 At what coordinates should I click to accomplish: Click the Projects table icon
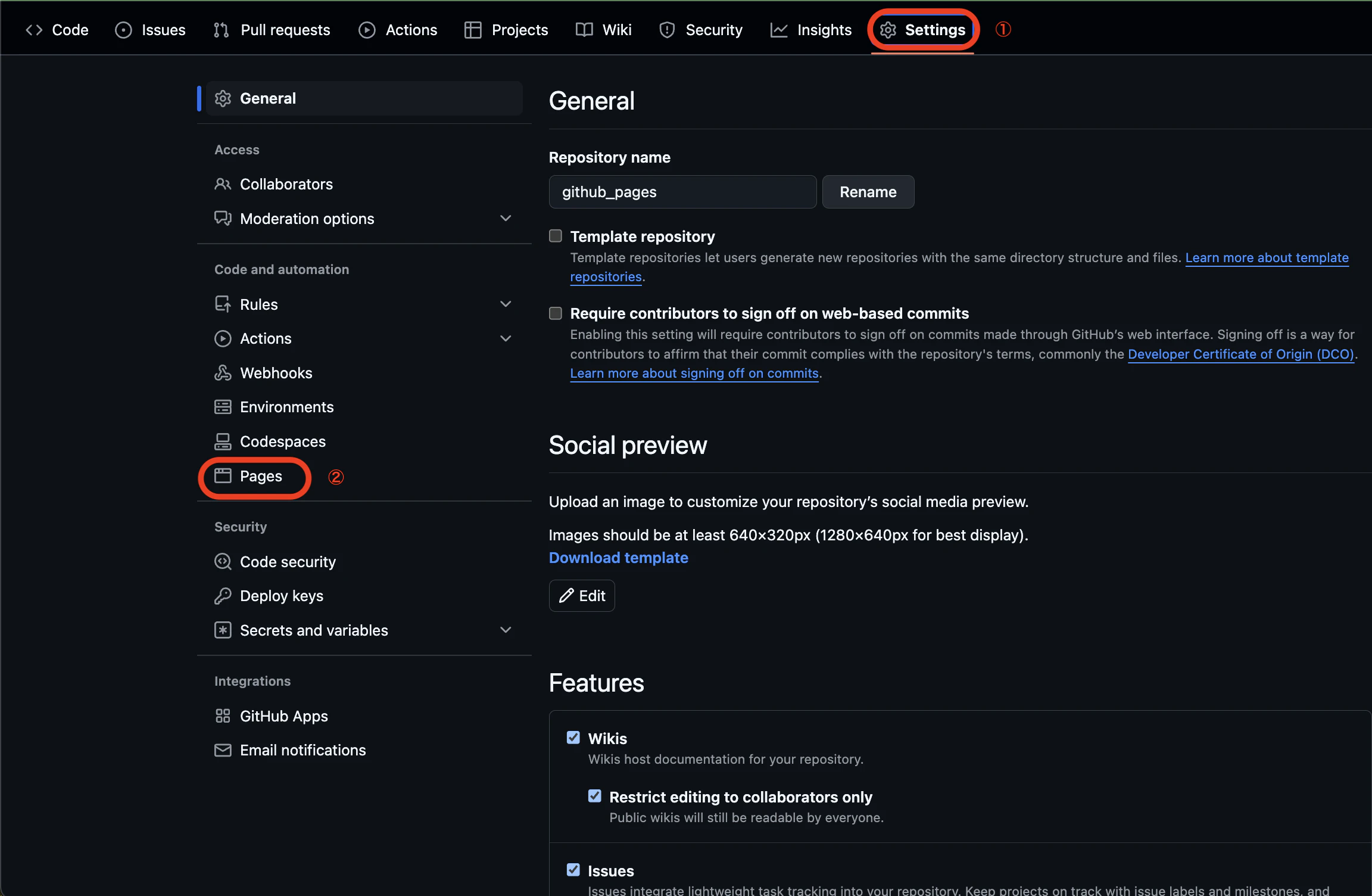473,30
